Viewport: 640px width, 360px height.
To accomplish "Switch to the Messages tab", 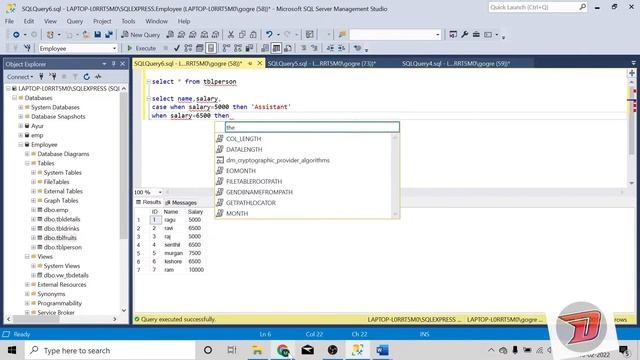I will [x=181, y=203].
